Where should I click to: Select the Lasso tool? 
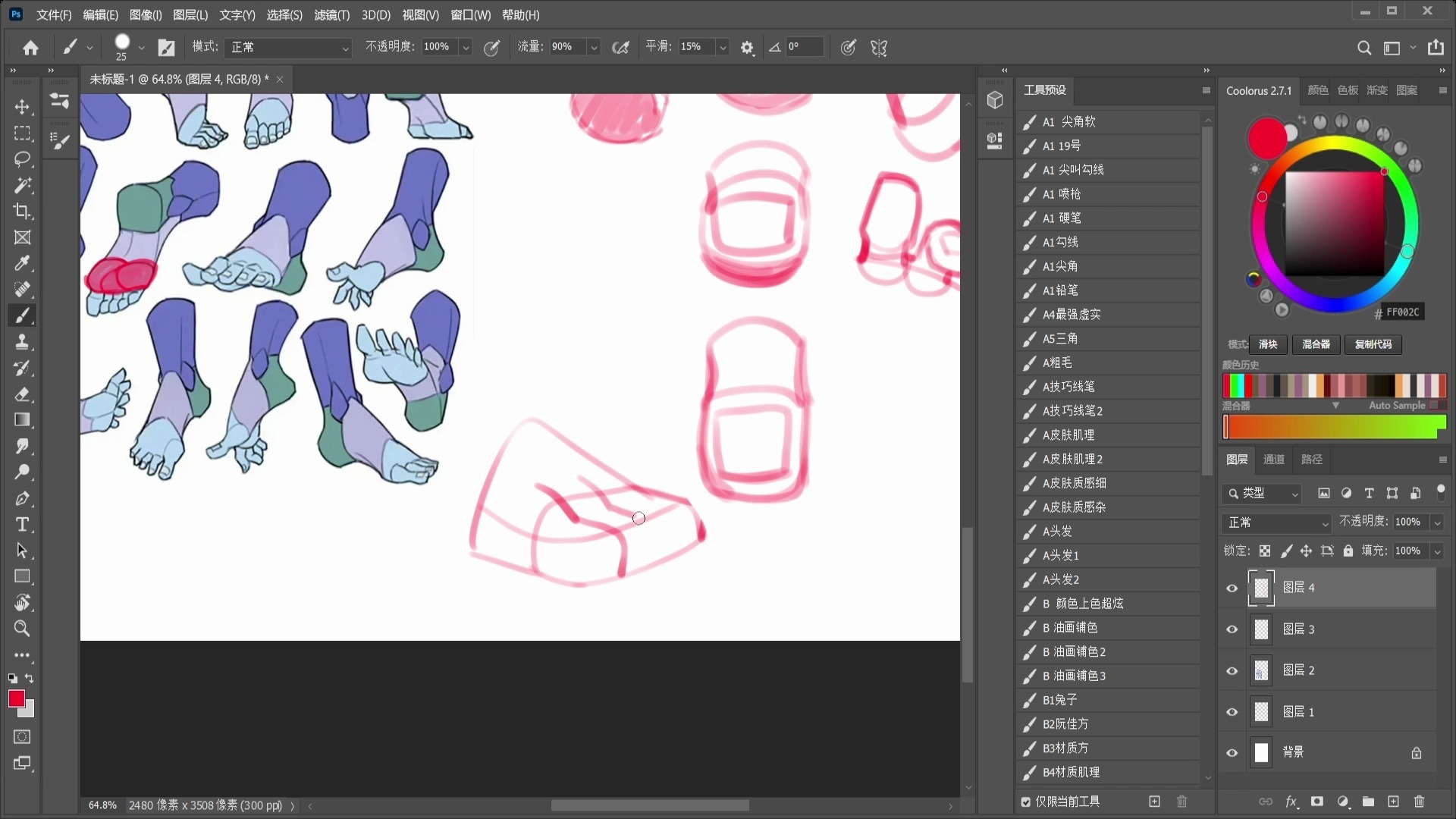(x=22, y=159)
